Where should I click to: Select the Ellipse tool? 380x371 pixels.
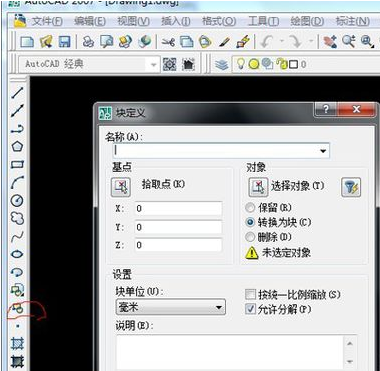[x=17, y=254]
